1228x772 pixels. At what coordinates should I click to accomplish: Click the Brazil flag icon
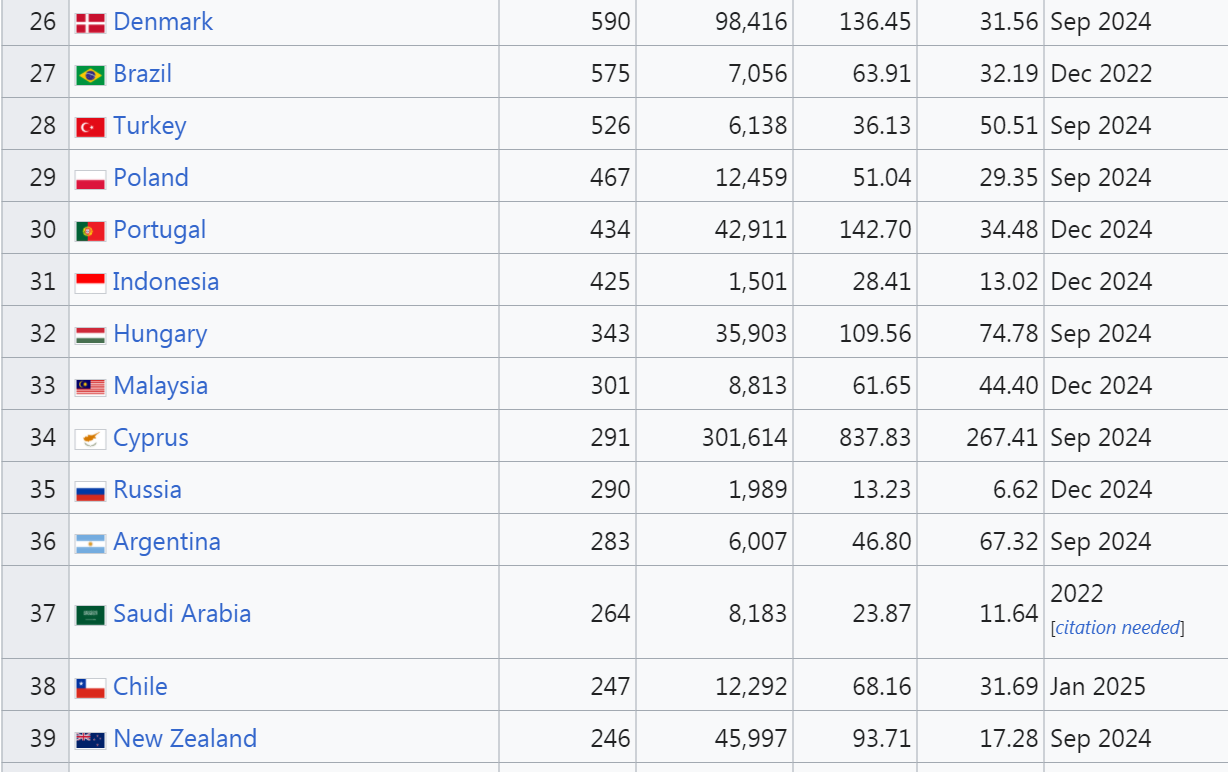[90, 75]
